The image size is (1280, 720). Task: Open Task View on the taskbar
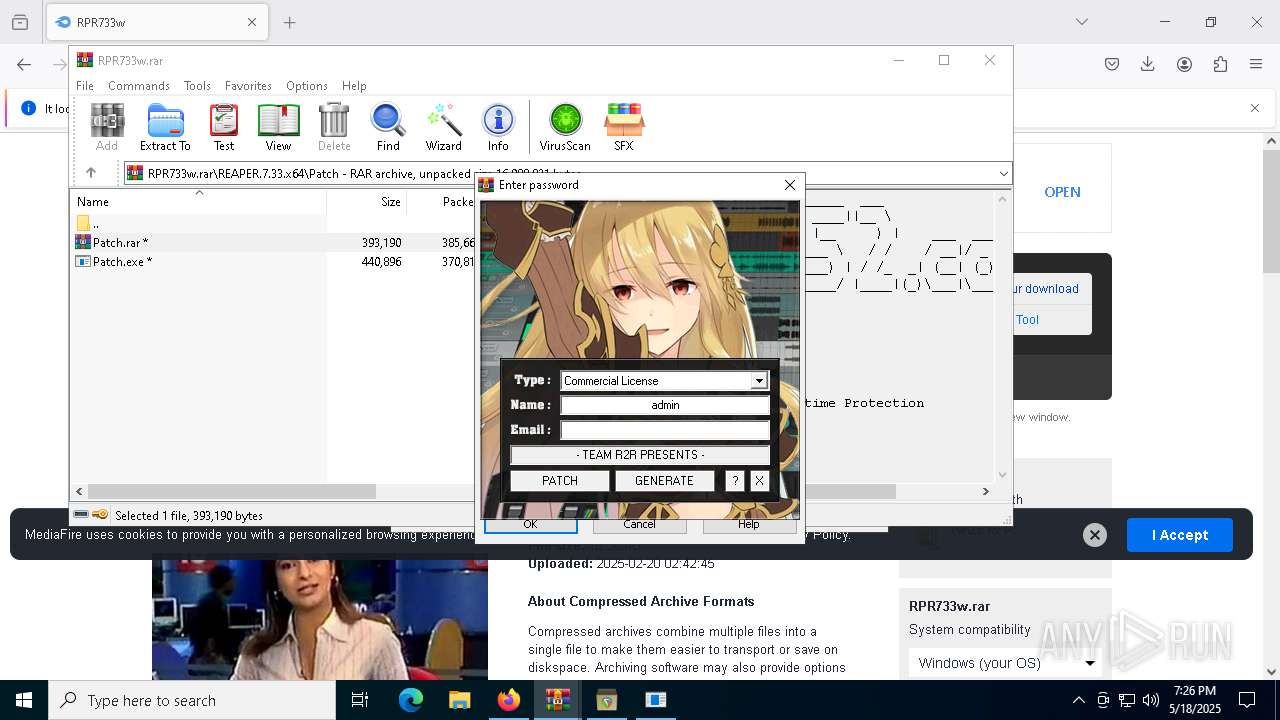360,700
